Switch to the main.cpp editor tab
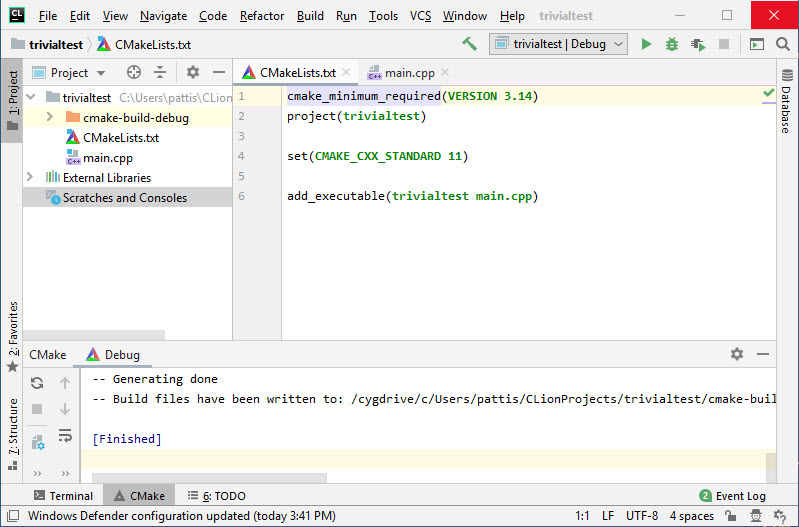The width and height of the screenshot is (799, 527). (411, 73)
